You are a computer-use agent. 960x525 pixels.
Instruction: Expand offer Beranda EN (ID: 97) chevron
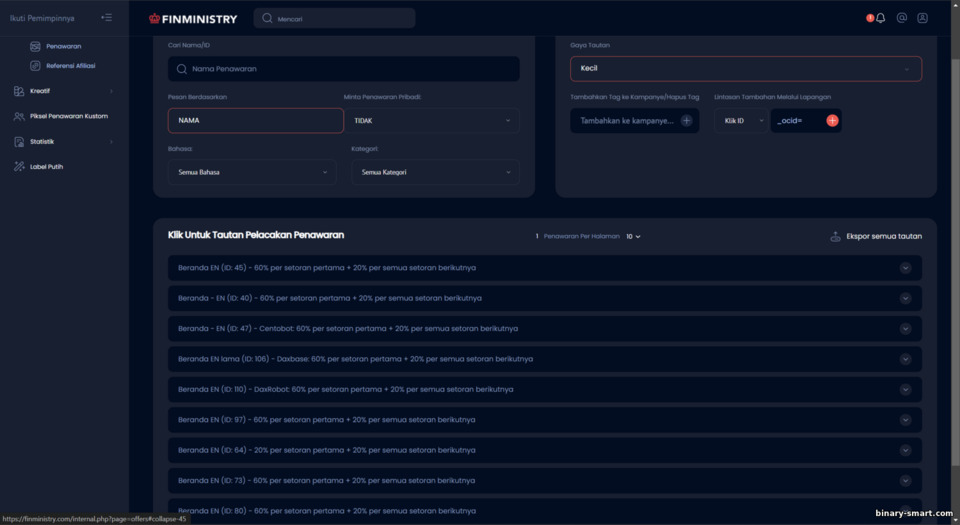click(905, 420)
